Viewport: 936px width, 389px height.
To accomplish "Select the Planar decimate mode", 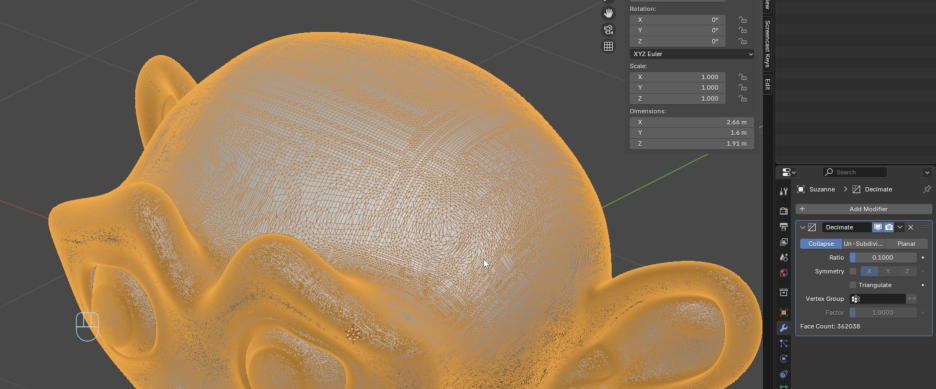I will (906, 243).
